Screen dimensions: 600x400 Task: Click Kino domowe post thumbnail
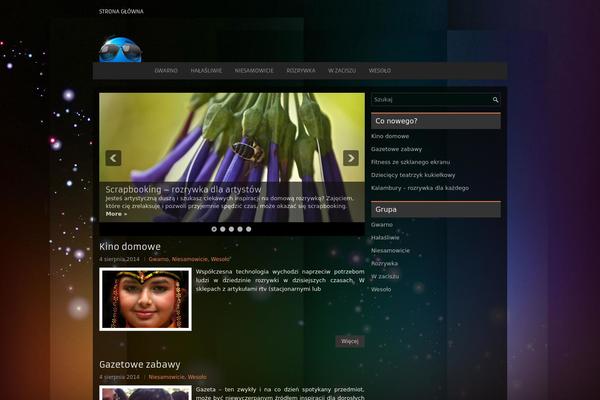(145, 299)
